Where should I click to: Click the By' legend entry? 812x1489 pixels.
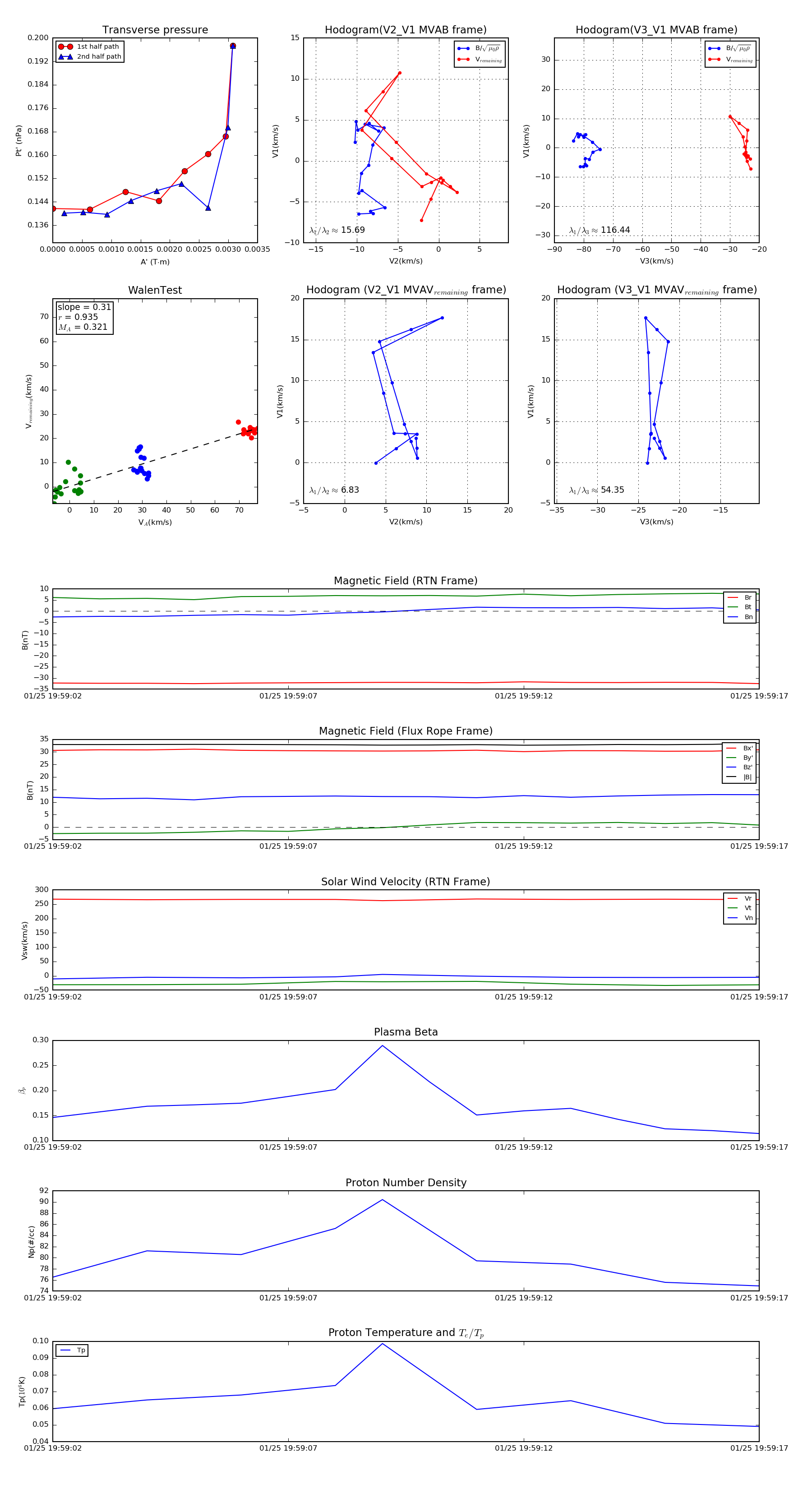pyautogui.click(x=739, y=758)
